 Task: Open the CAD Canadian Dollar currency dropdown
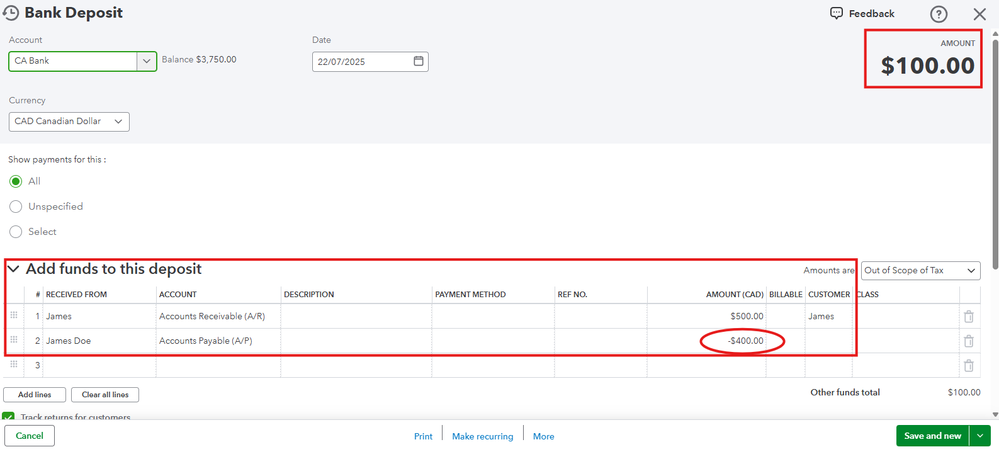69,122
